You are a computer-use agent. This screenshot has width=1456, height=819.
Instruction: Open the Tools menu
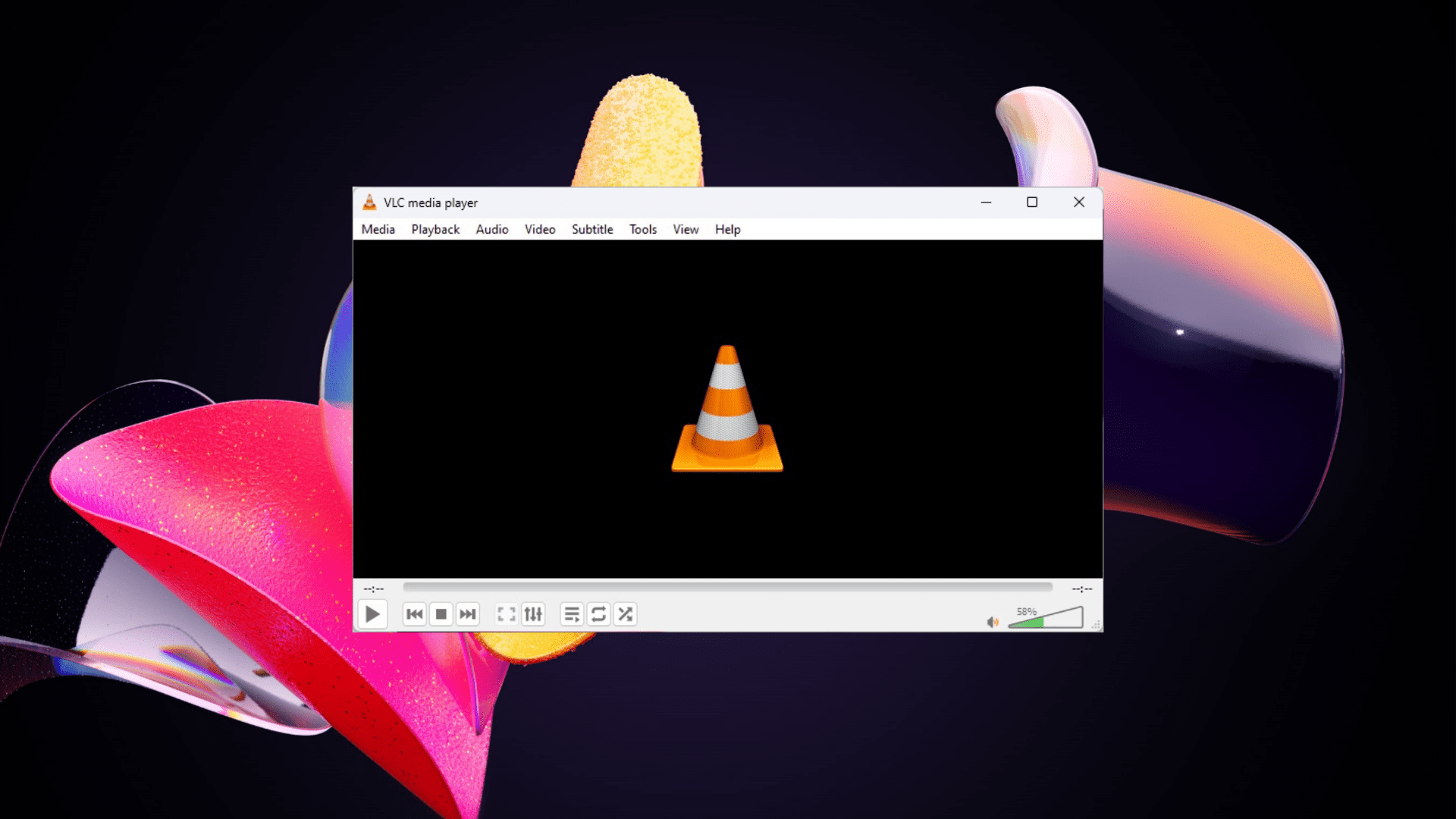[643, 229]
